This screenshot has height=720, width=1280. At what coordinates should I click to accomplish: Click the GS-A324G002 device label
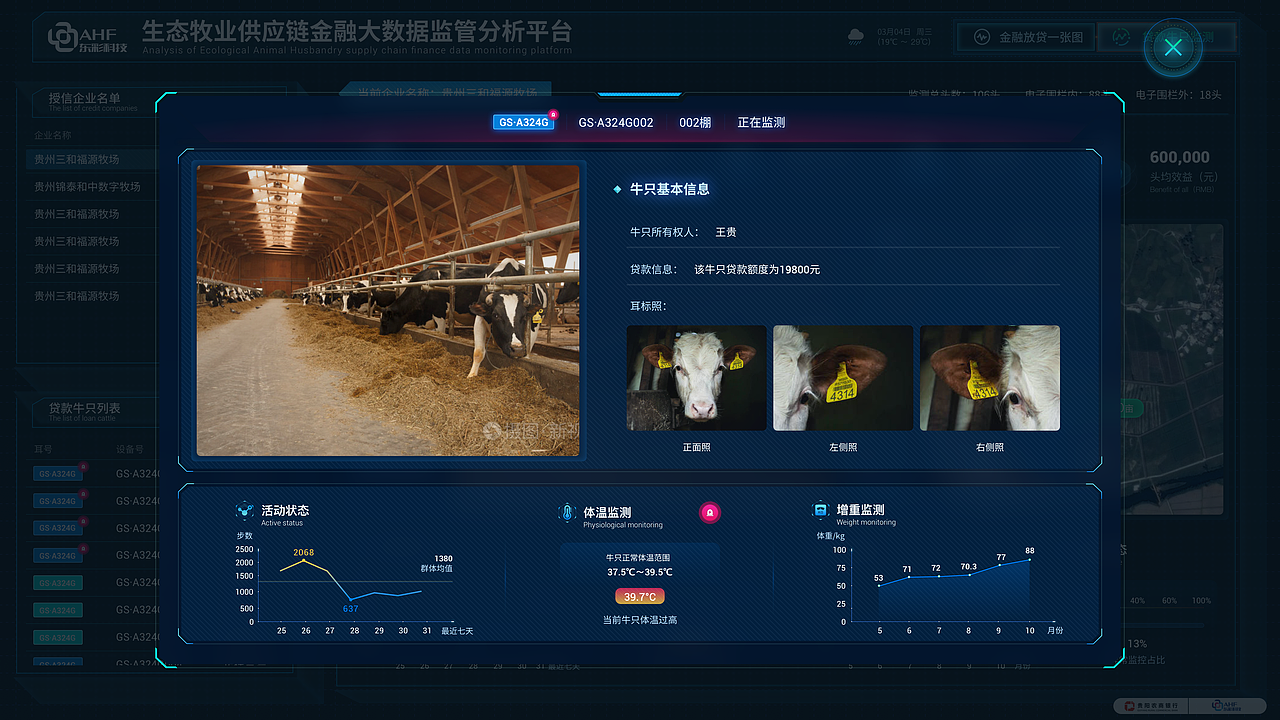pyautogui.click(x=616, y=122)
